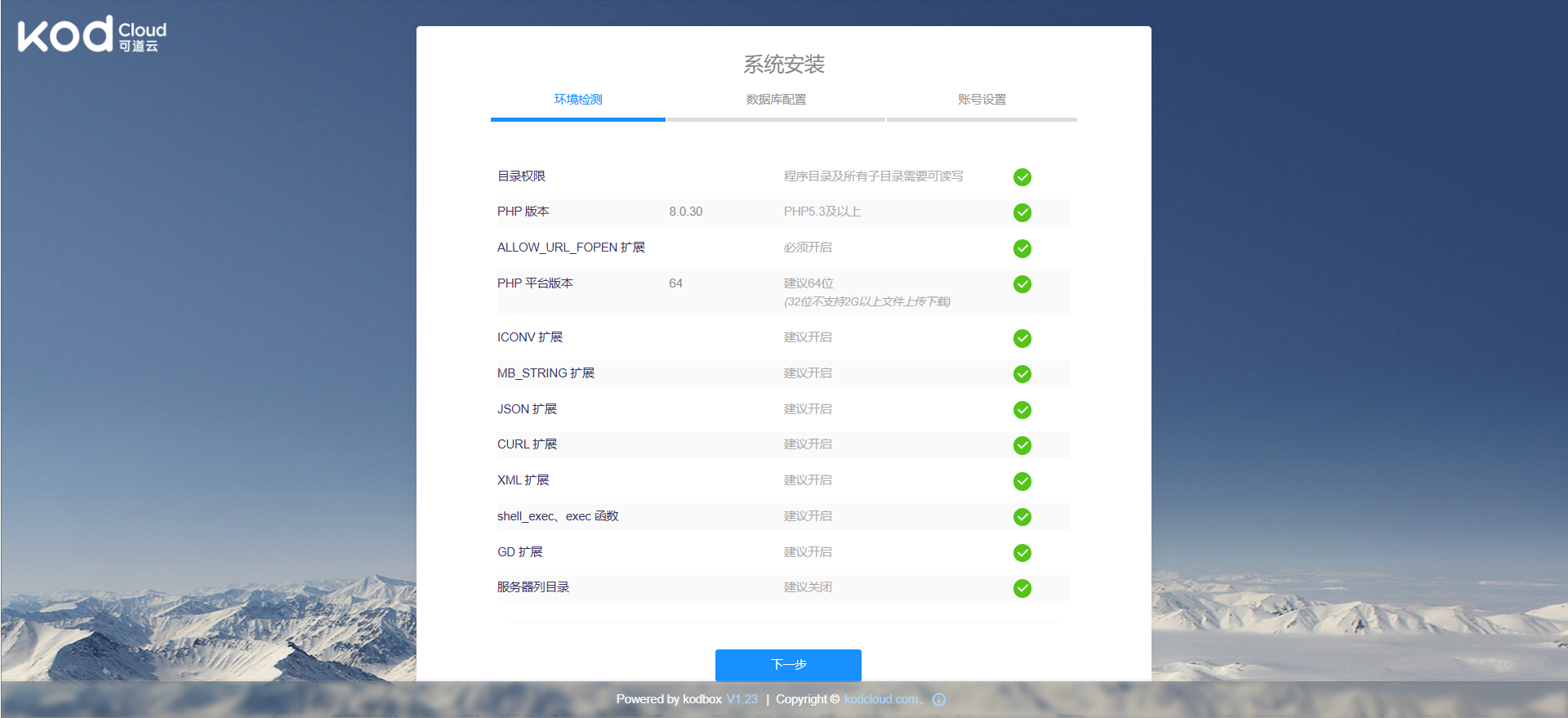Click green check icon for JSON 扩展

tap(1022, 410)
